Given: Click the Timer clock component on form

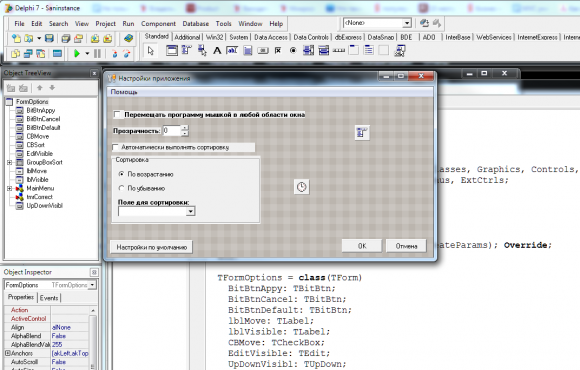Looking at the screenshot, I should click(301, 187).
